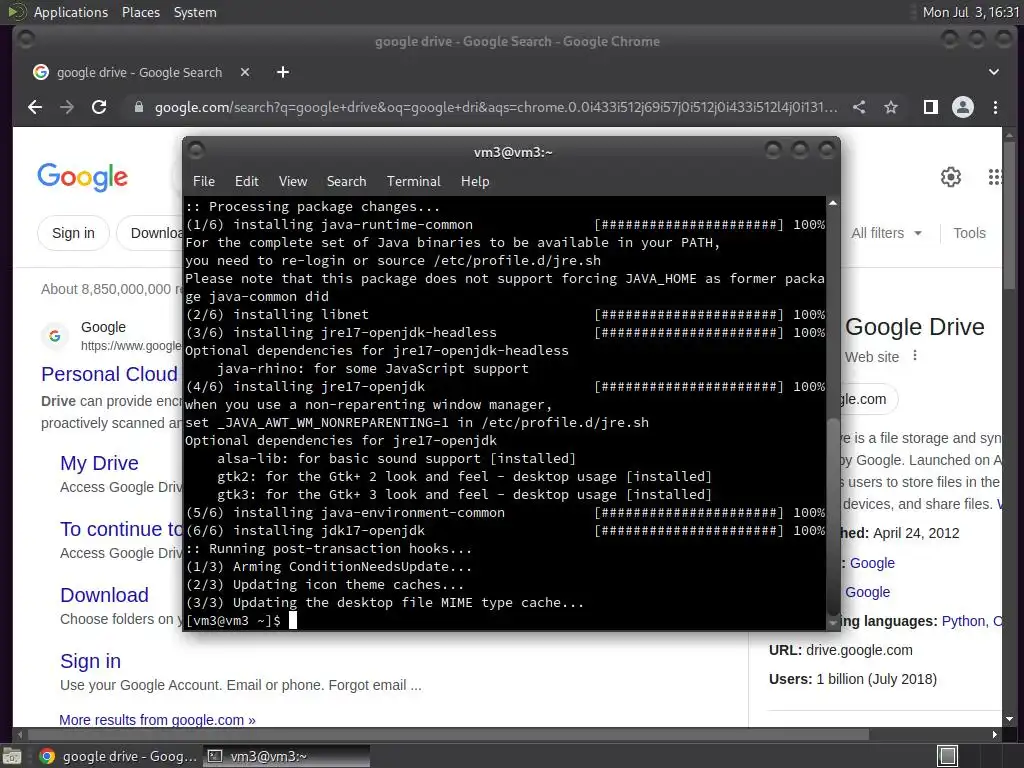
Task: Open the Google apps grid
Action: pyautogui.click(x=995, y=176)
